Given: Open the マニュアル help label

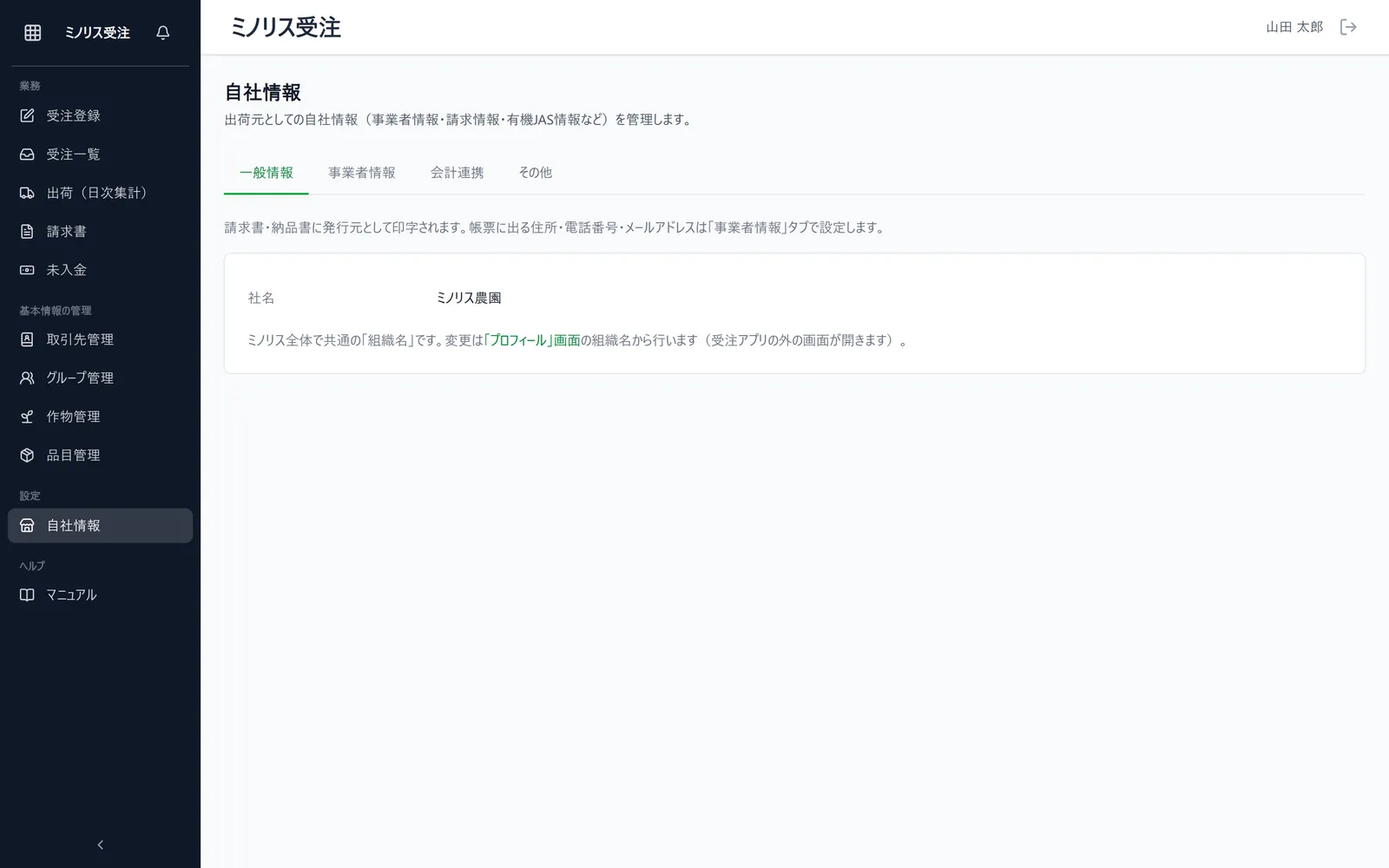Looking at the screenshot, I should [x=72, y=595].
